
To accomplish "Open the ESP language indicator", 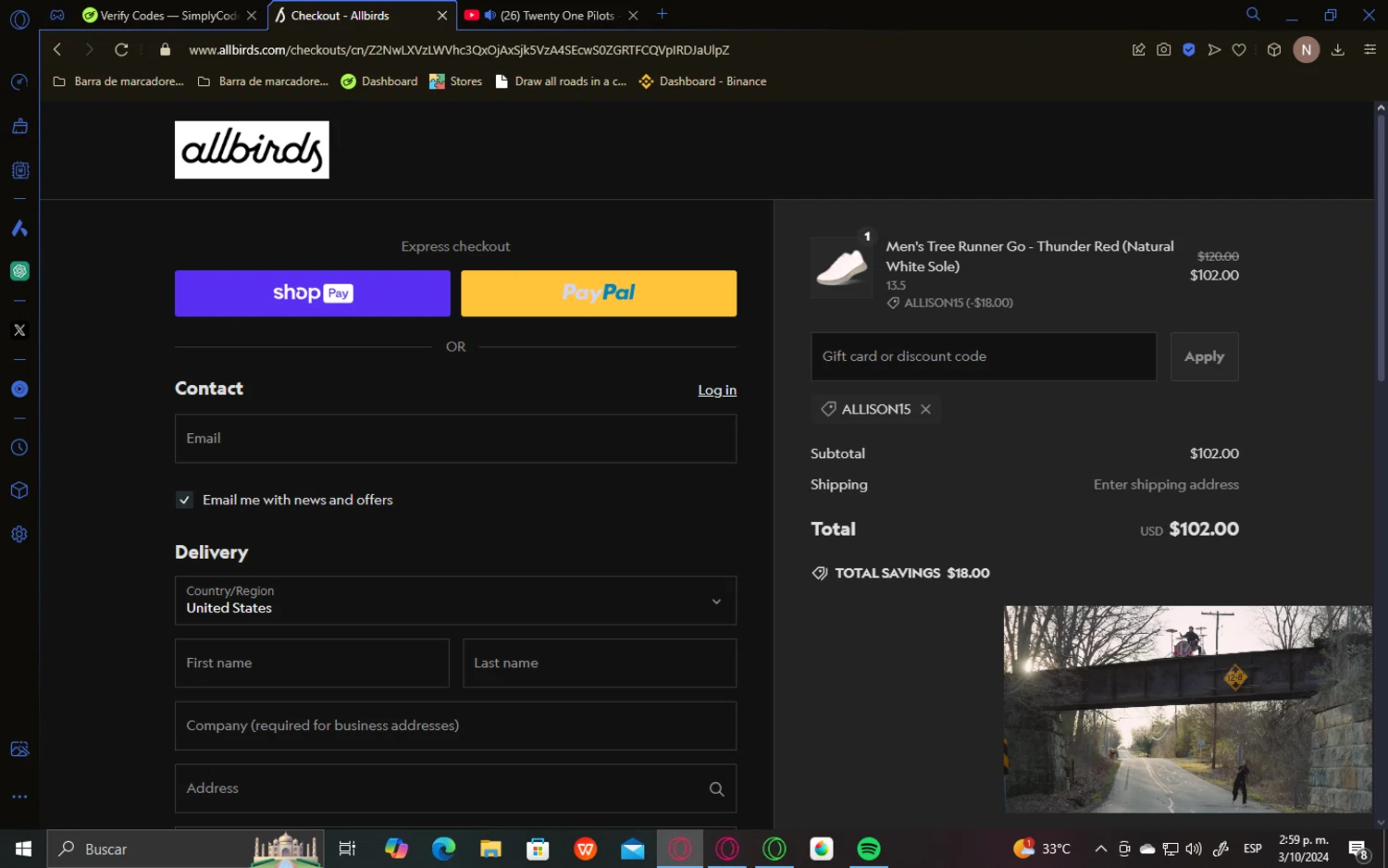I will pos(1253,849).
